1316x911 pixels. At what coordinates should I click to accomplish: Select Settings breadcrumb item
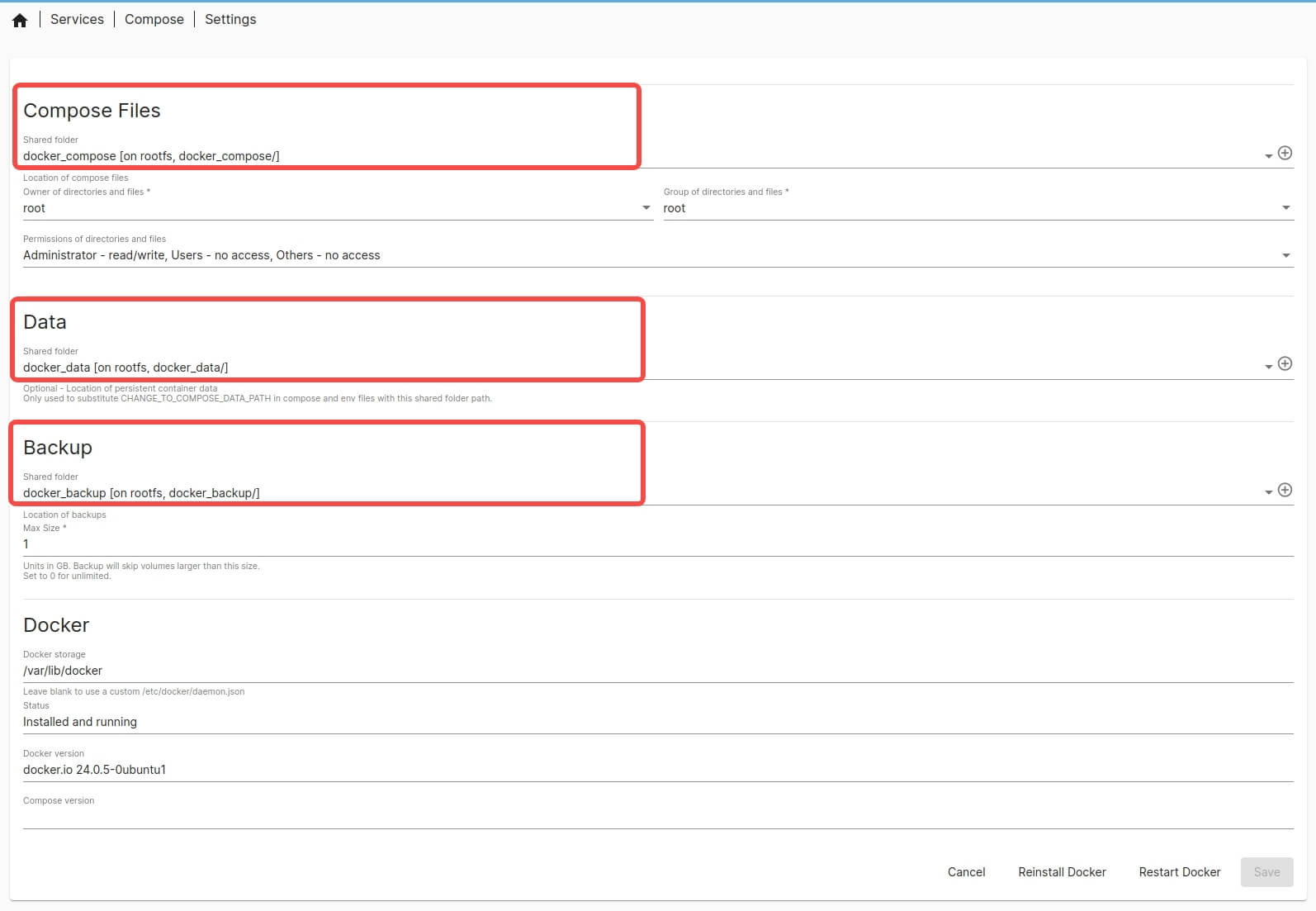pos(230,19)
